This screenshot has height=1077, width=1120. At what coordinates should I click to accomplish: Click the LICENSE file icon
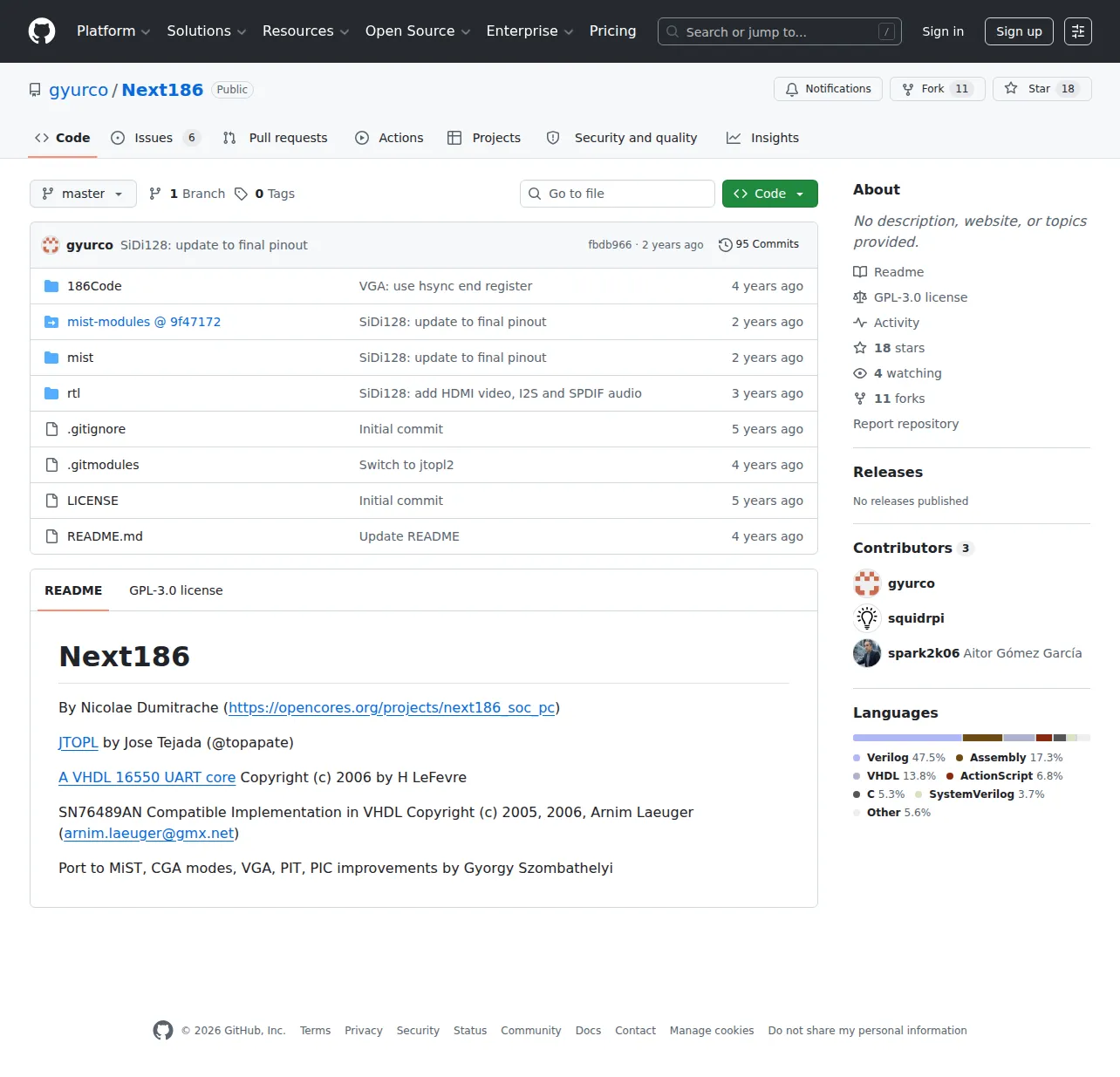pos(51,501)
